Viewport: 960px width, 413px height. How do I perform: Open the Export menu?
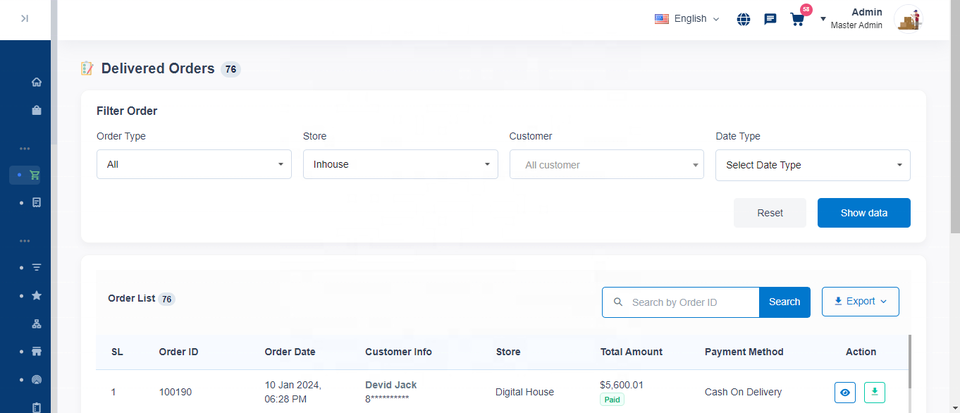point(860,301)
